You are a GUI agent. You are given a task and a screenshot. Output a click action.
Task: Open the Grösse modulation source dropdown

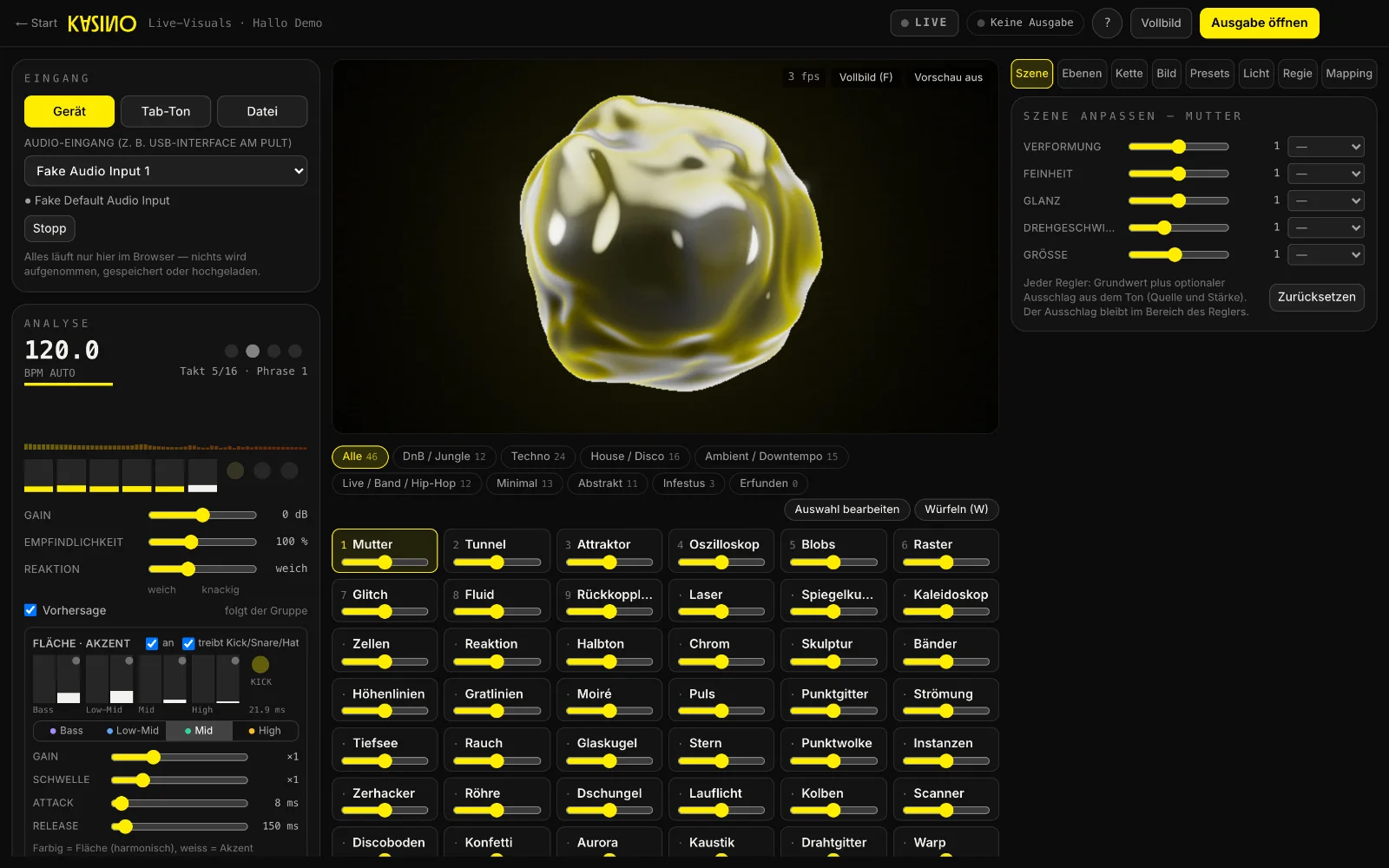click(x=1326, y=254)
